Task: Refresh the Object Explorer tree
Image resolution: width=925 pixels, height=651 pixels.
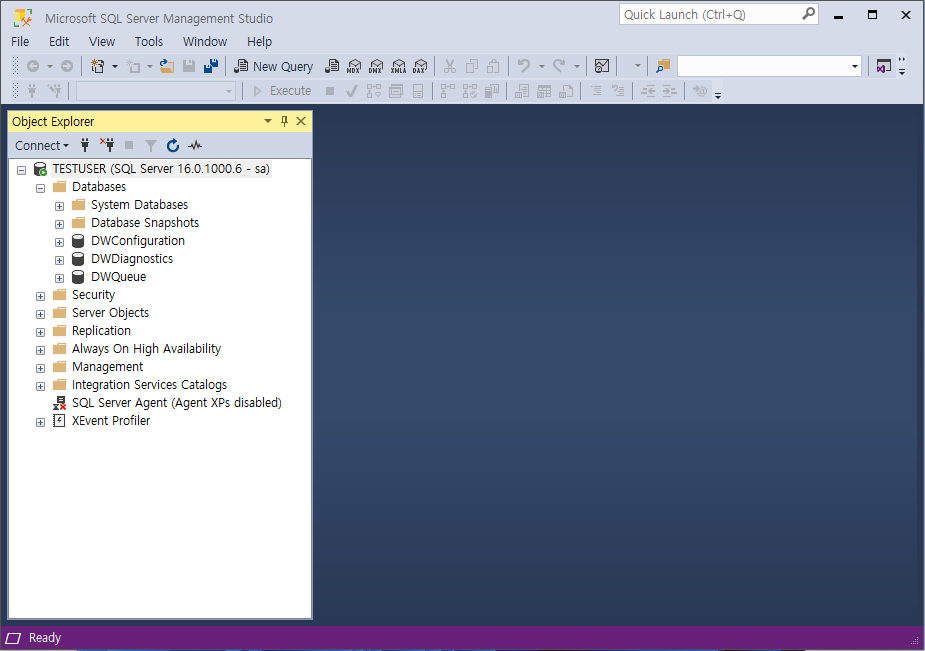Action: (x=173, y=145)
